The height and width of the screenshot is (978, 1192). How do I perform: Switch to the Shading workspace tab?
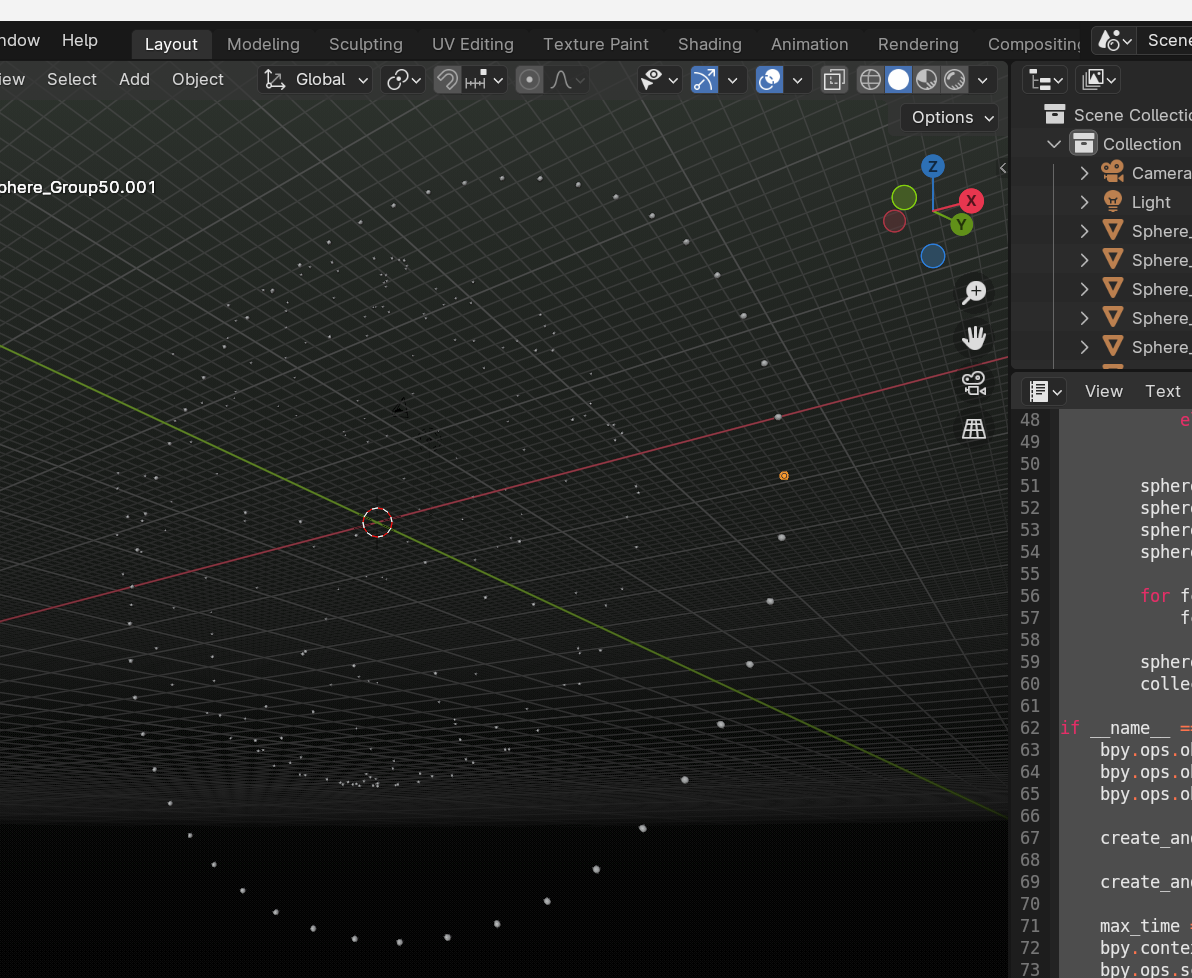[x=710, y=44]
